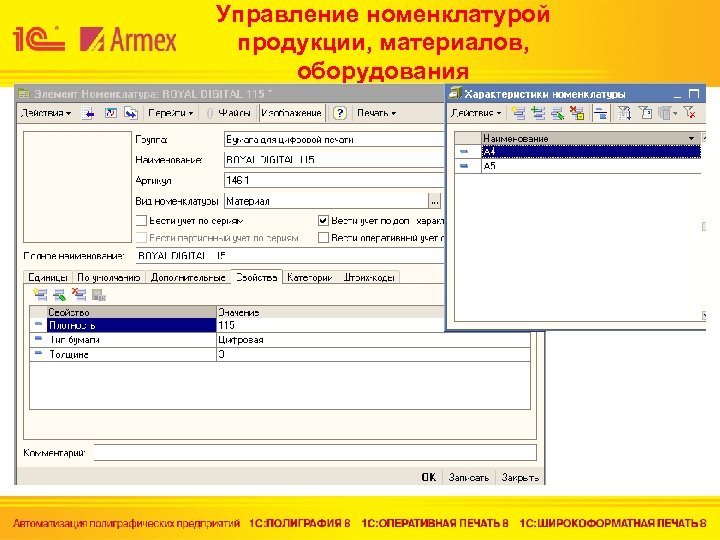The width and height of the screenshot is (720, 540).
Task: Click the blue line icon after deletion mark
Action: (600, 113)
